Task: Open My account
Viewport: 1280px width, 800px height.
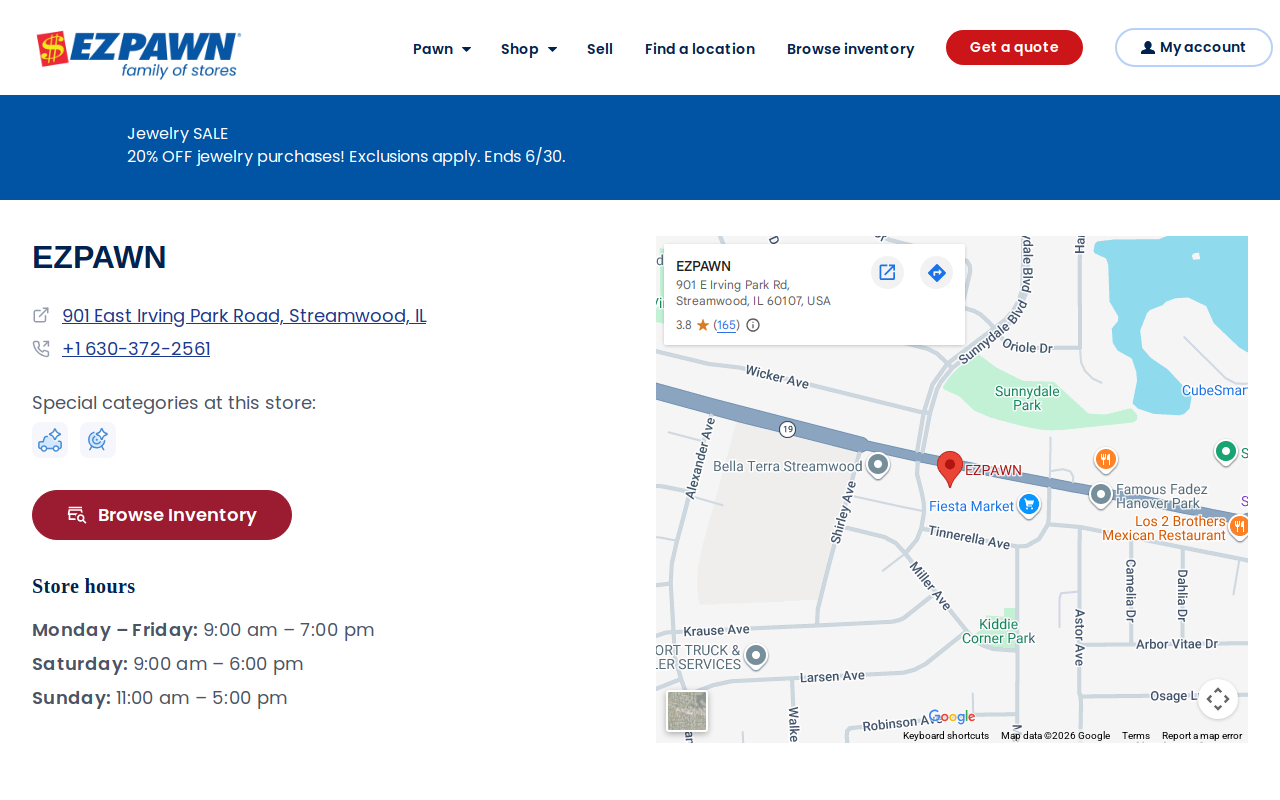Action: (x=1193, y=47)
